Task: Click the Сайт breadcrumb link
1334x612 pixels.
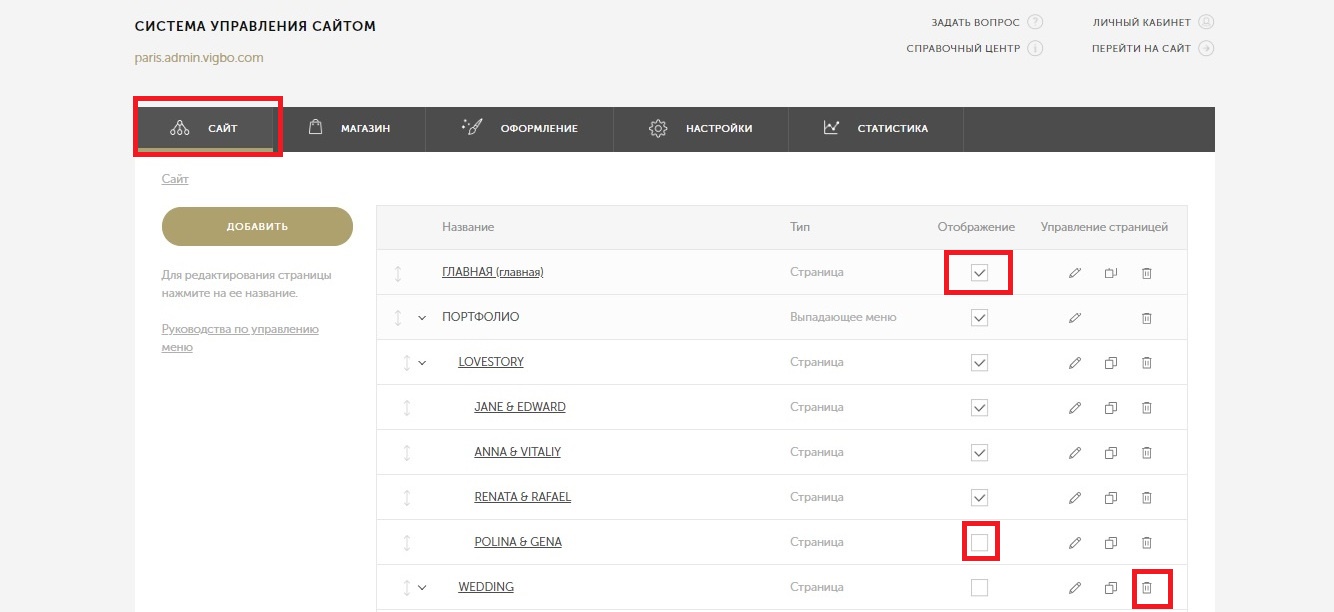Action: pyautogui.click(x=175, y=179)
